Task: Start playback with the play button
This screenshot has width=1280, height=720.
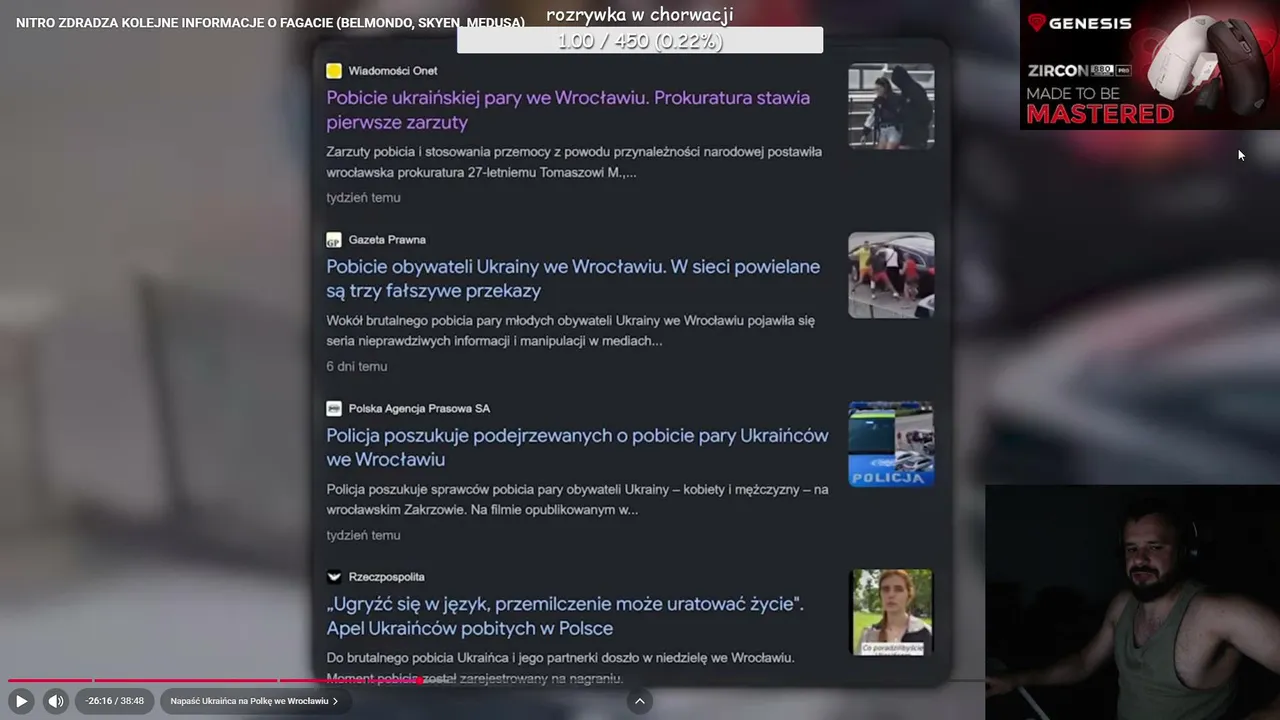Action: [x=21, y=701]
